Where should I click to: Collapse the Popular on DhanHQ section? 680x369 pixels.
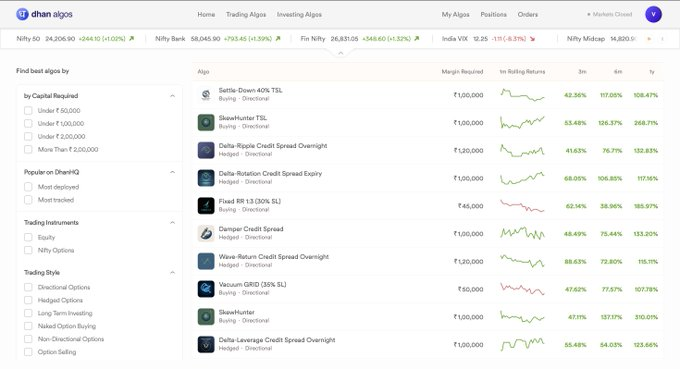172,172
